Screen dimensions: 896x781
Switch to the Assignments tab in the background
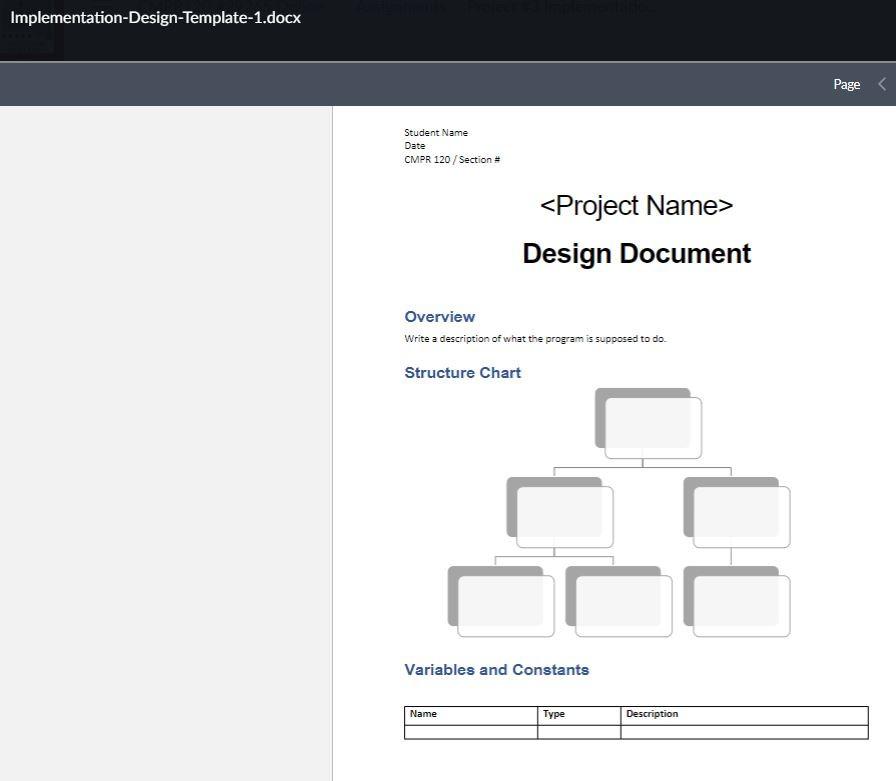pyautogui.click(x=400, y=6)
